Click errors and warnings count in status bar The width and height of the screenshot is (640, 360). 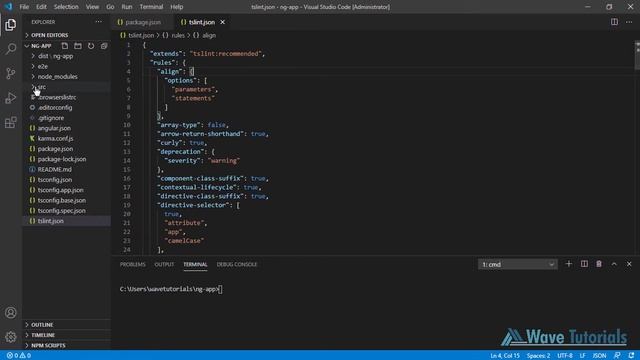coord(19,356)
